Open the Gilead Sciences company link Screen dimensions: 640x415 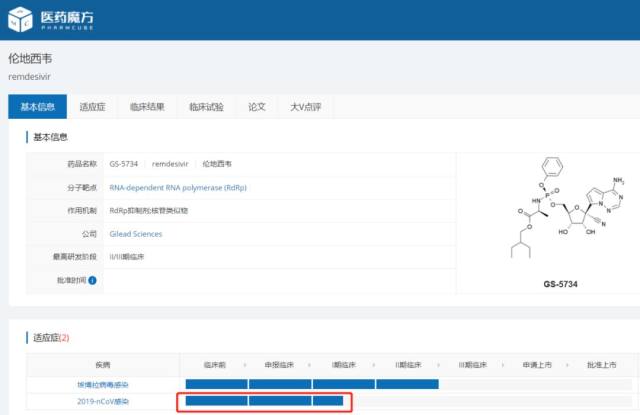pos(136,234)
